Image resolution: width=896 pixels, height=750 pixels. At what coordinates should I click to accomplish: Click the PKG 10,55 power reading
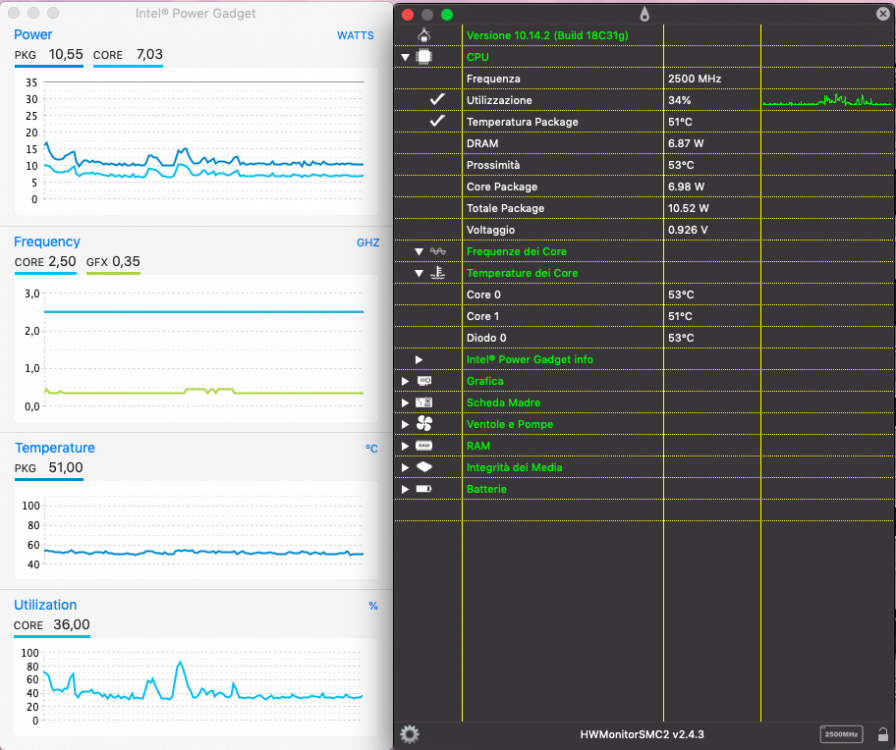pyautogui.click(x=49, y=54)
